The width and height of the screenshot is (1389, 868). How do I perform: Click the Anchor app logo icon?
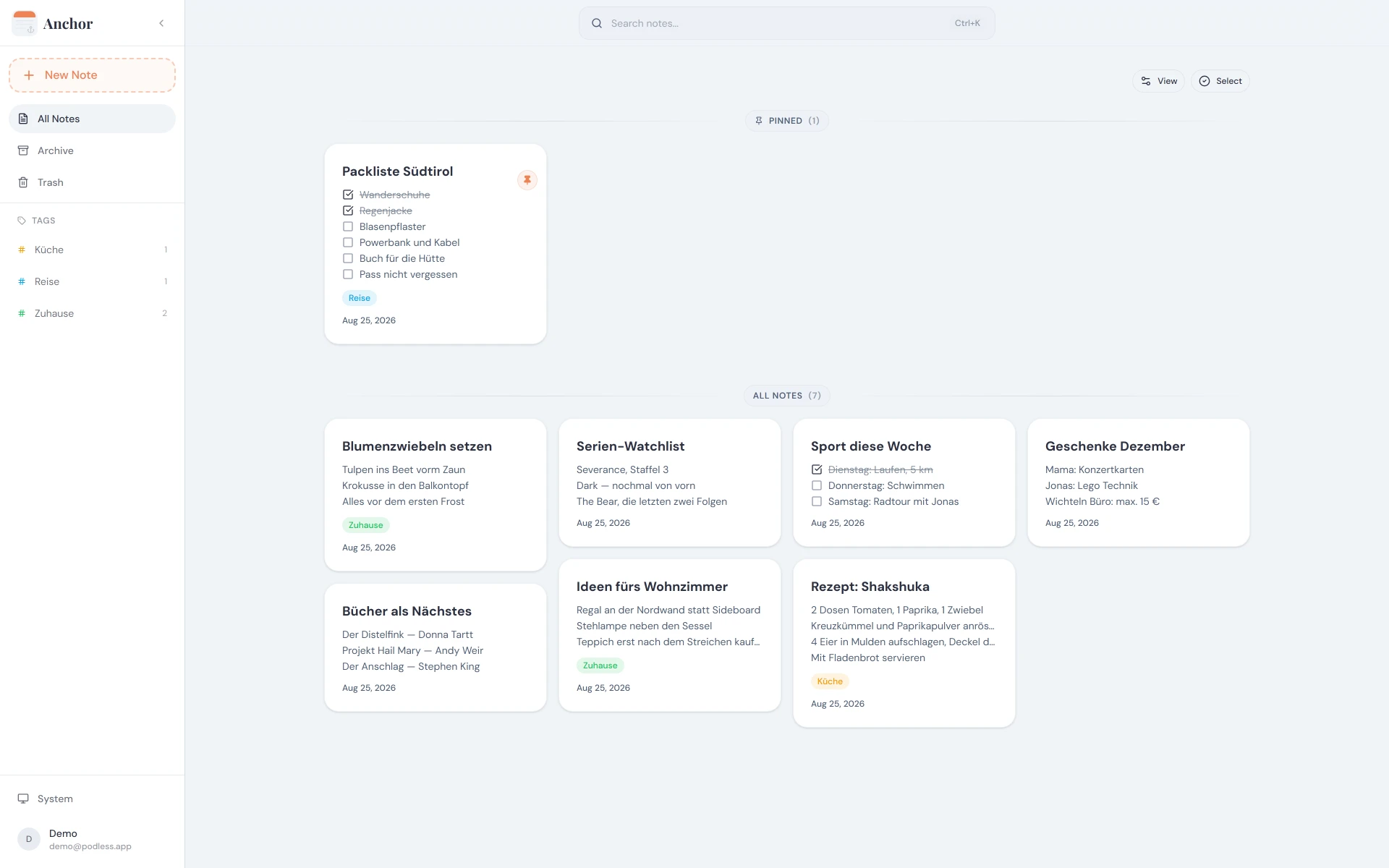25,23
